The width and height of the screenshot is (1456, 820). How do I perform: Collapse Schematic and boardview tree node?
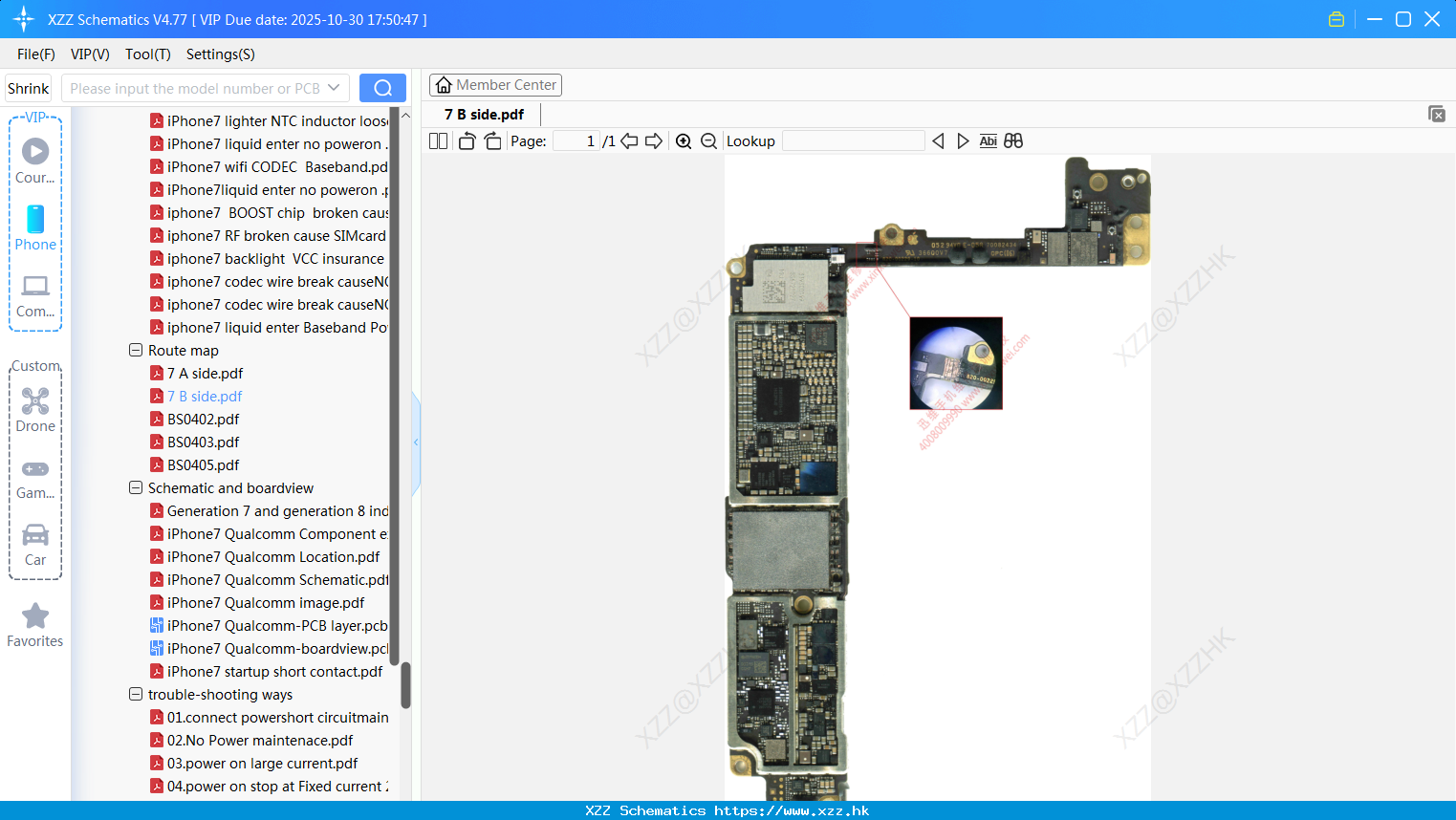point(136,487)
